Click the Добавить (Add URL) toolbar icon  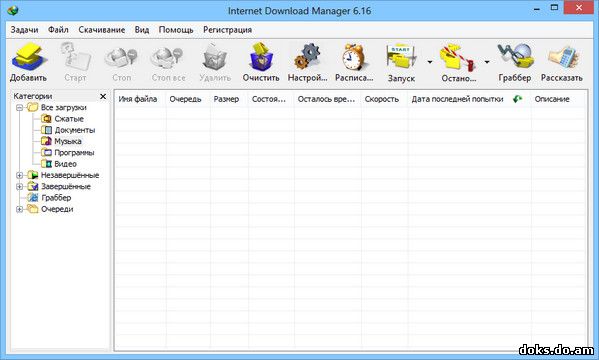point(29,57)
